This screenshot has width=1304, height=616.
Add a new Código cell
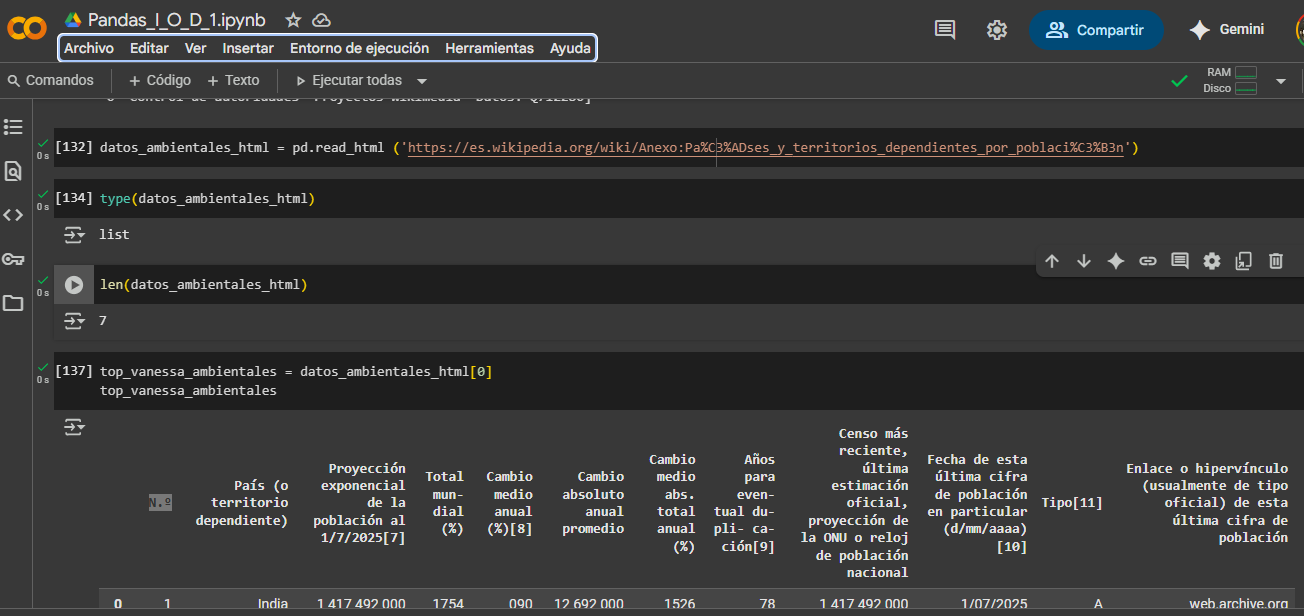[159, 80]
